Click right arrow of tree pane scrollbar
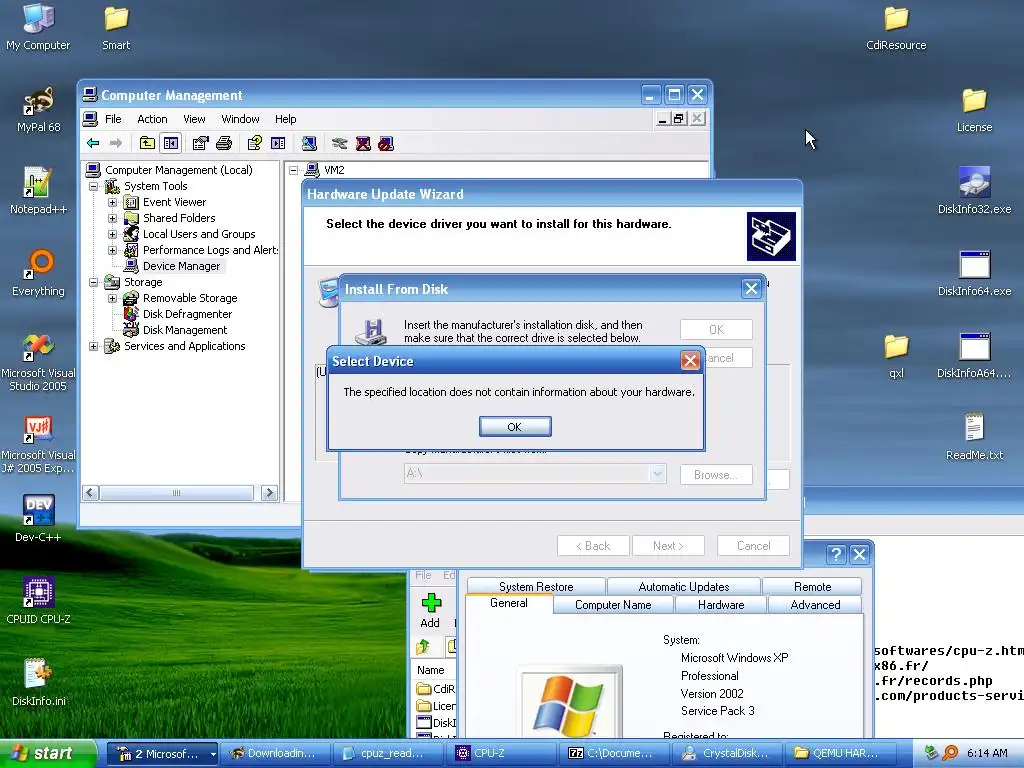Image resolution: width=1024 pixels, height=768 pixels. click(269, 493)
